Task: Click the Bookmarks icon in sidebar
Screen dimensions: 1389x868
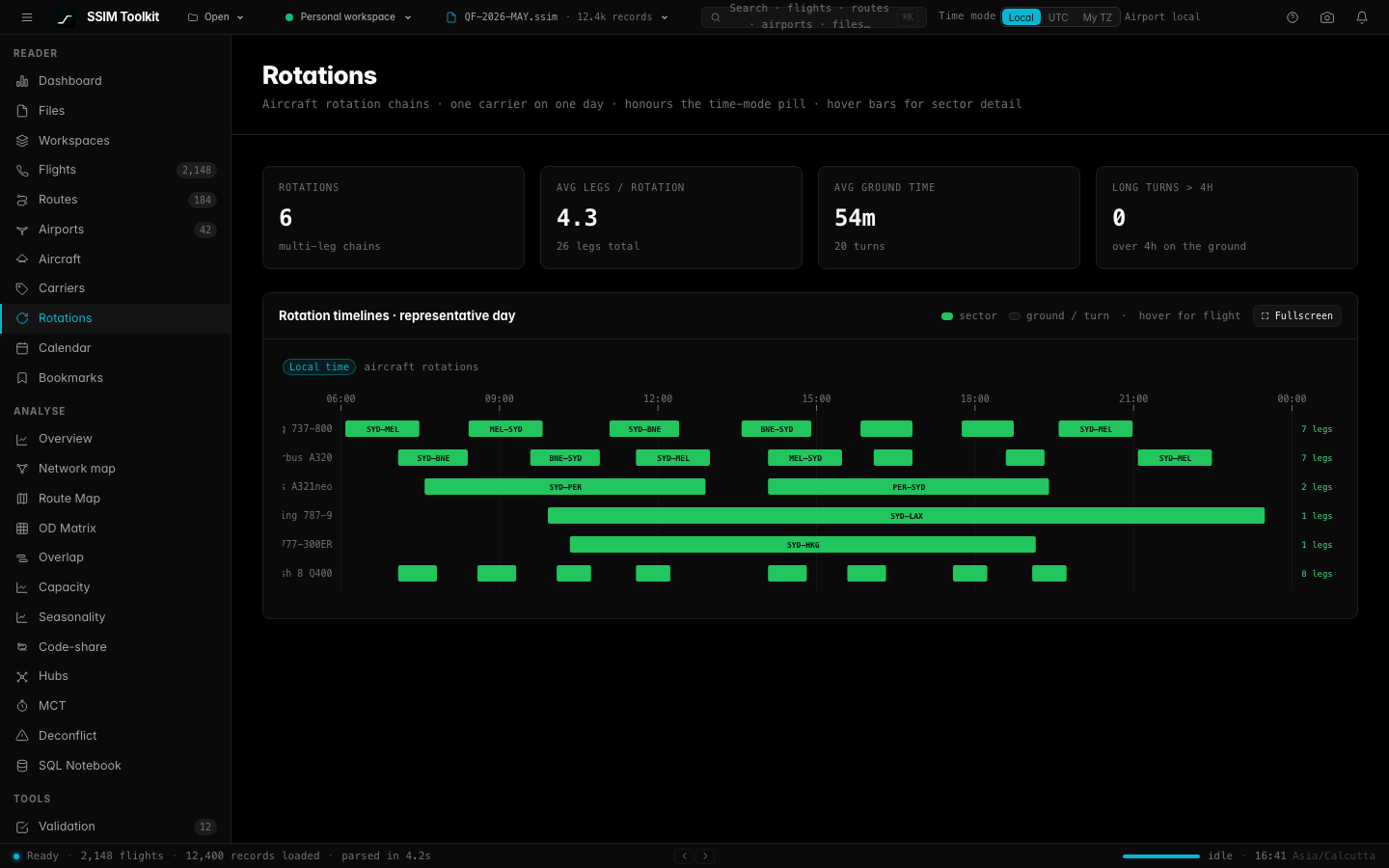Action: pyautogui.click(x=22, y=378)
